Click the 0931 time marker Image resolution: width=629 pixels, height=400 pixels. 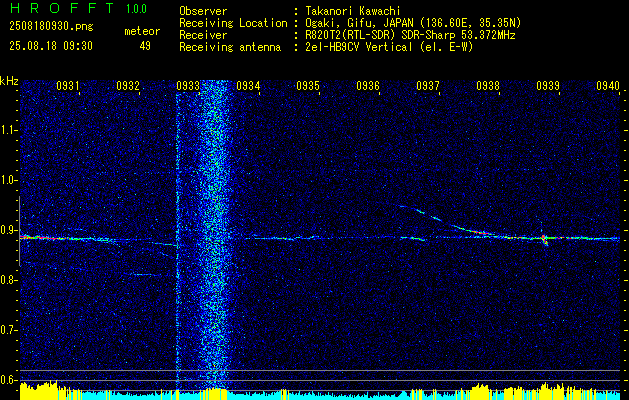point(67,85)
